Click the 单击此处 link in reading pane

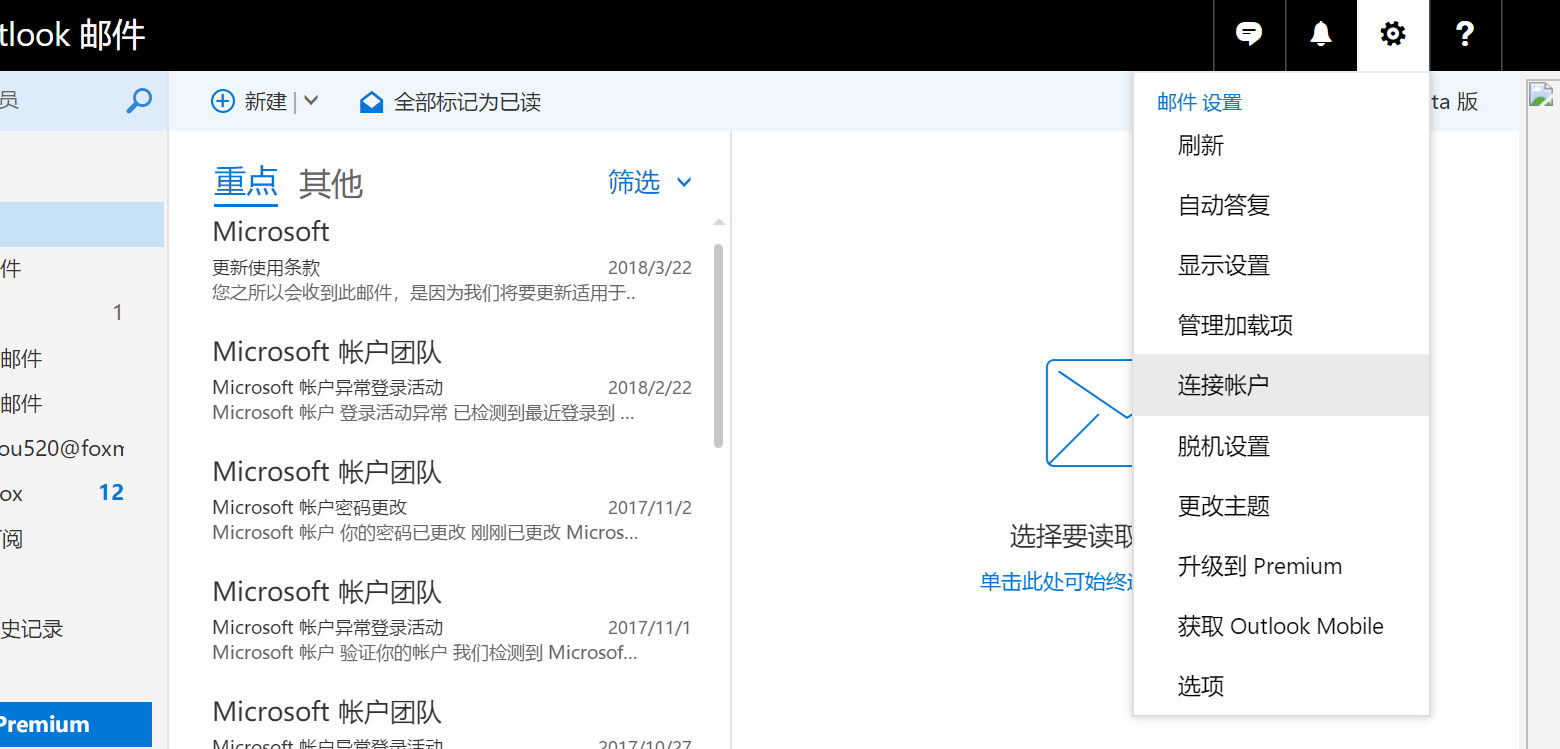pos(1056,582)
